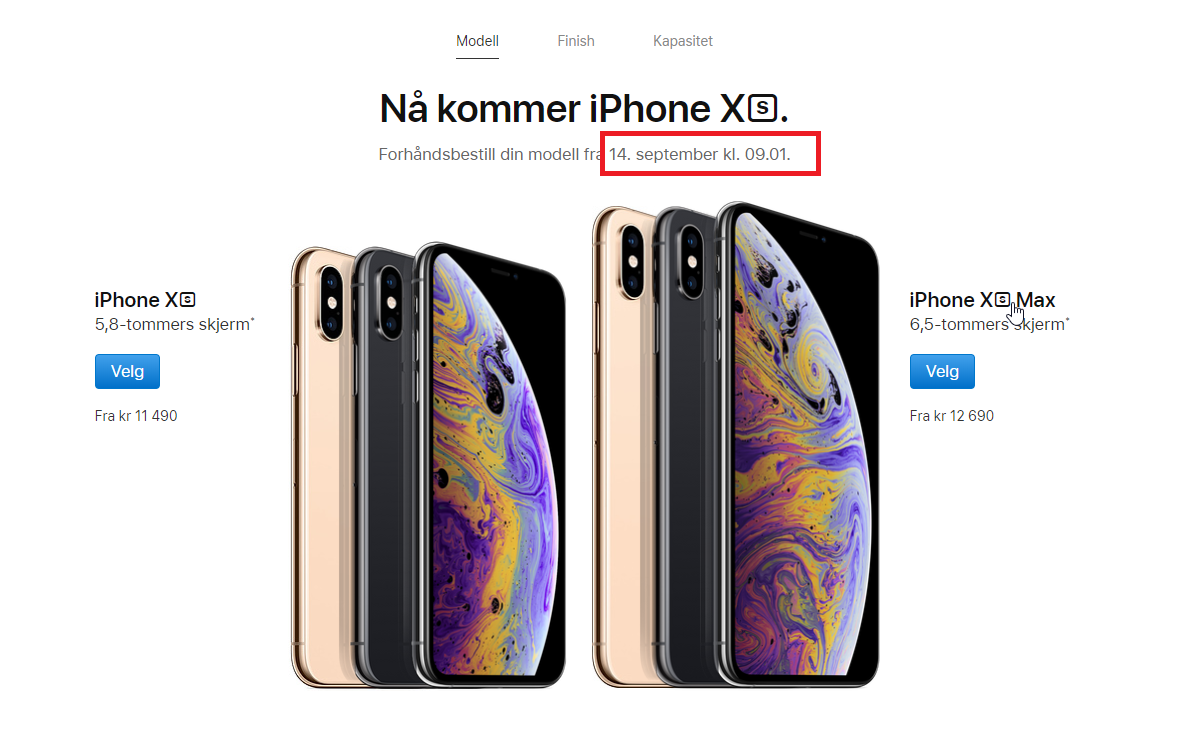Click dual camera on gold iPhone XS
The image size is (1202, 737).
point(328,301)
